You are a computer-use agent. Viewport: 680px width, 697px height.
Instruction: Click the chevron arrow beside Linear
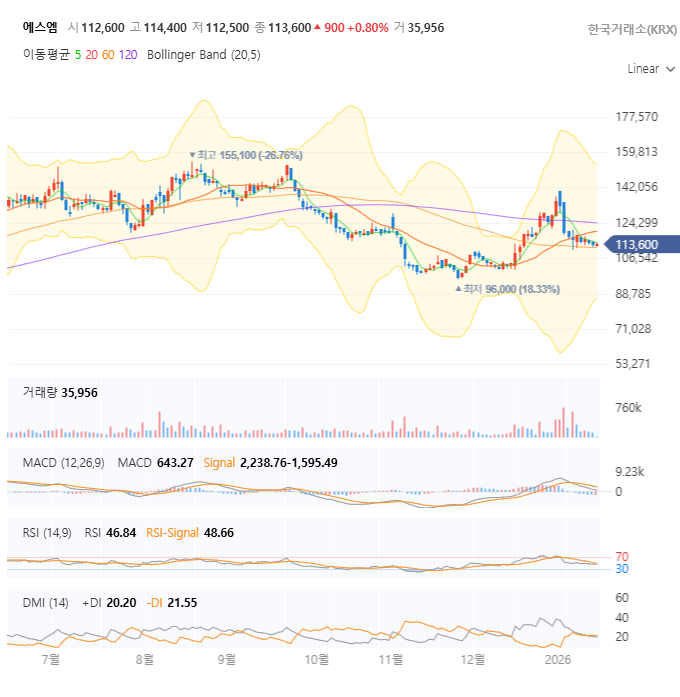point(670,69)
